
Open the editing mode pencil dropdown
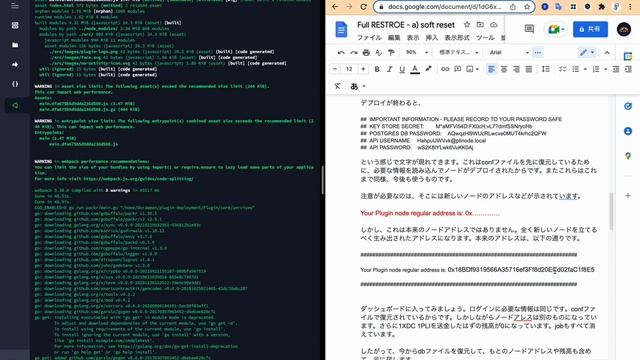pos(587,52)
